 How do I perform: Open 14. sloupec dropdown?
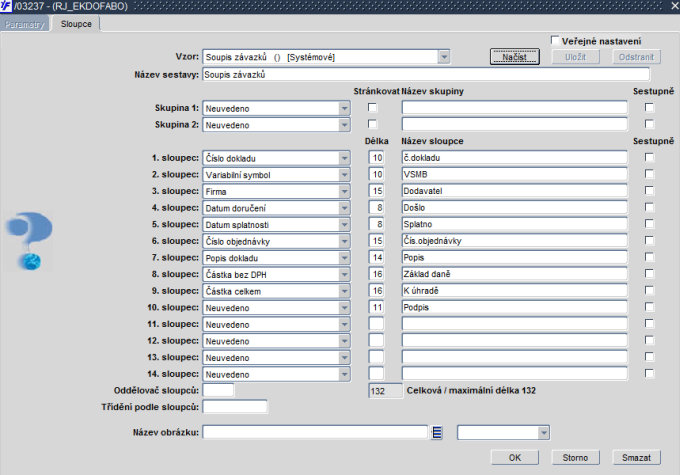tap(344, 374)
